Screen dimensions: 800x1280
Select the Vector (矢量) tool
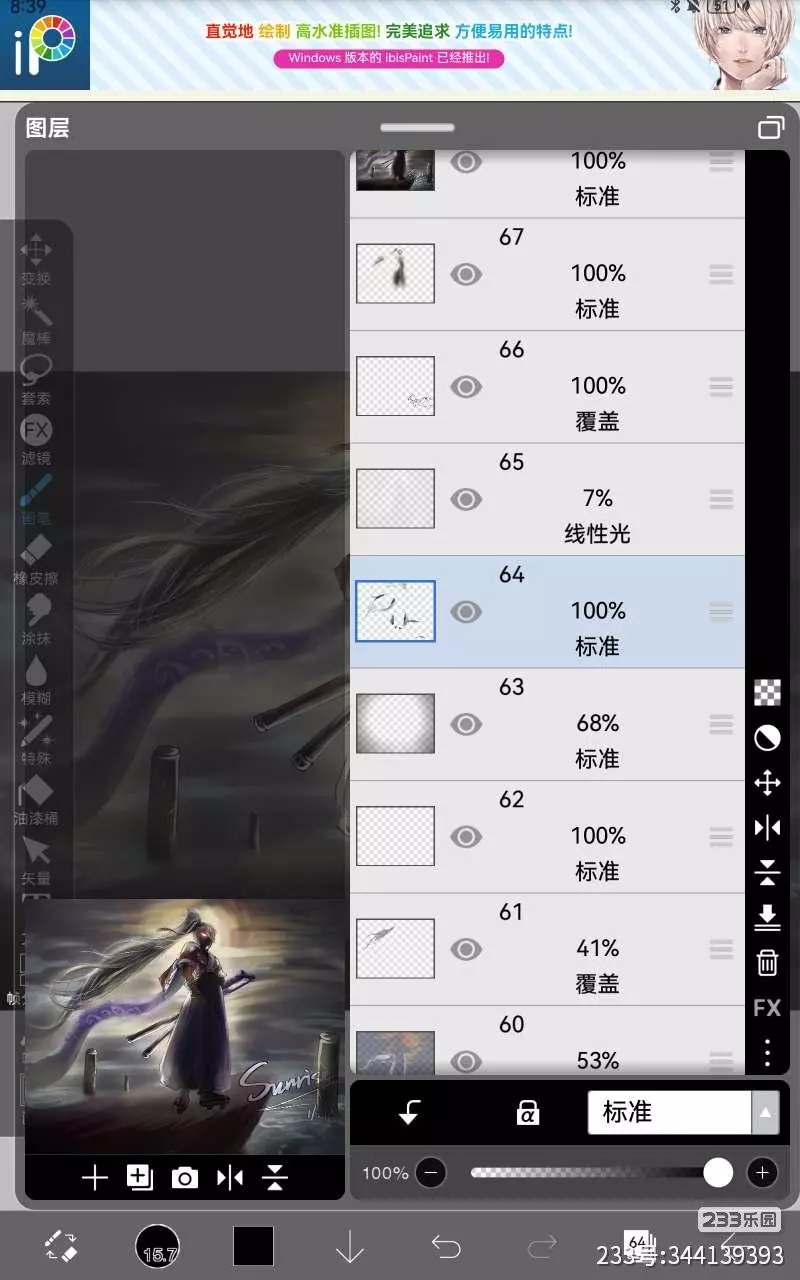(x=36, y=858)
